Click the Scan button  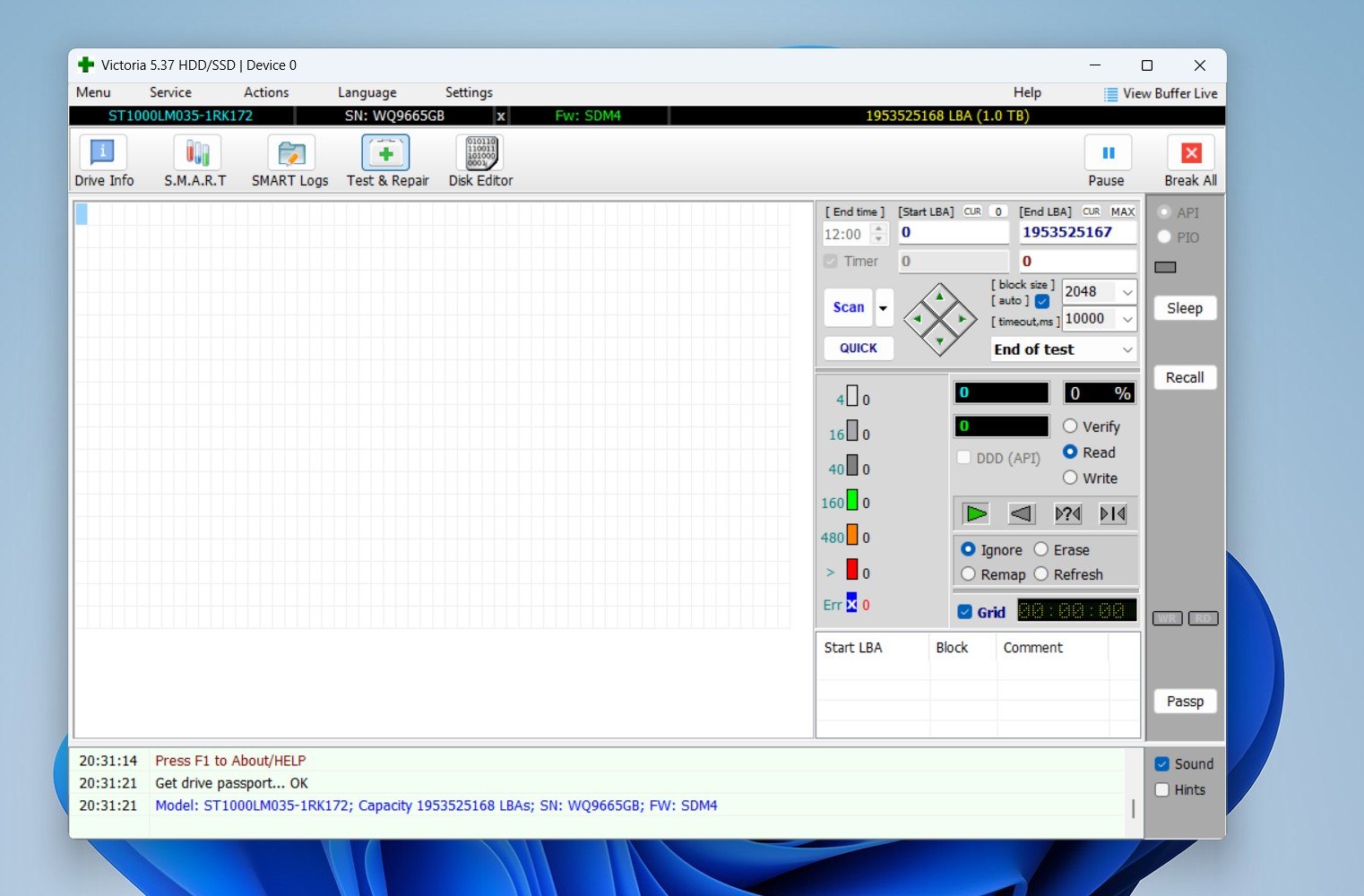pos(848,307)
